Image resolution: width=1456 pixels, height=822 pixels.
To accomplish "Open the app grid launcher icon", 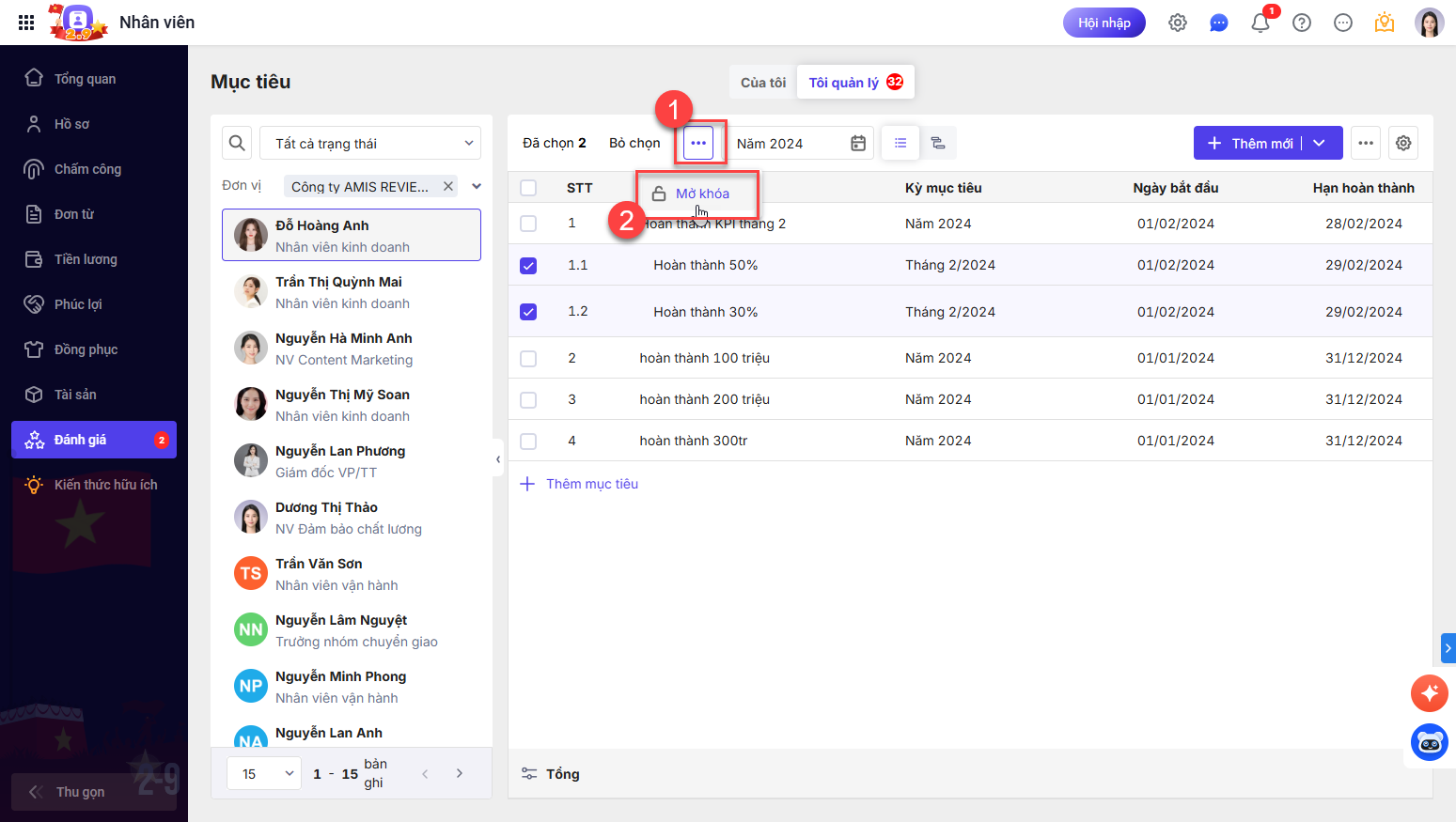I will [26, 23].
